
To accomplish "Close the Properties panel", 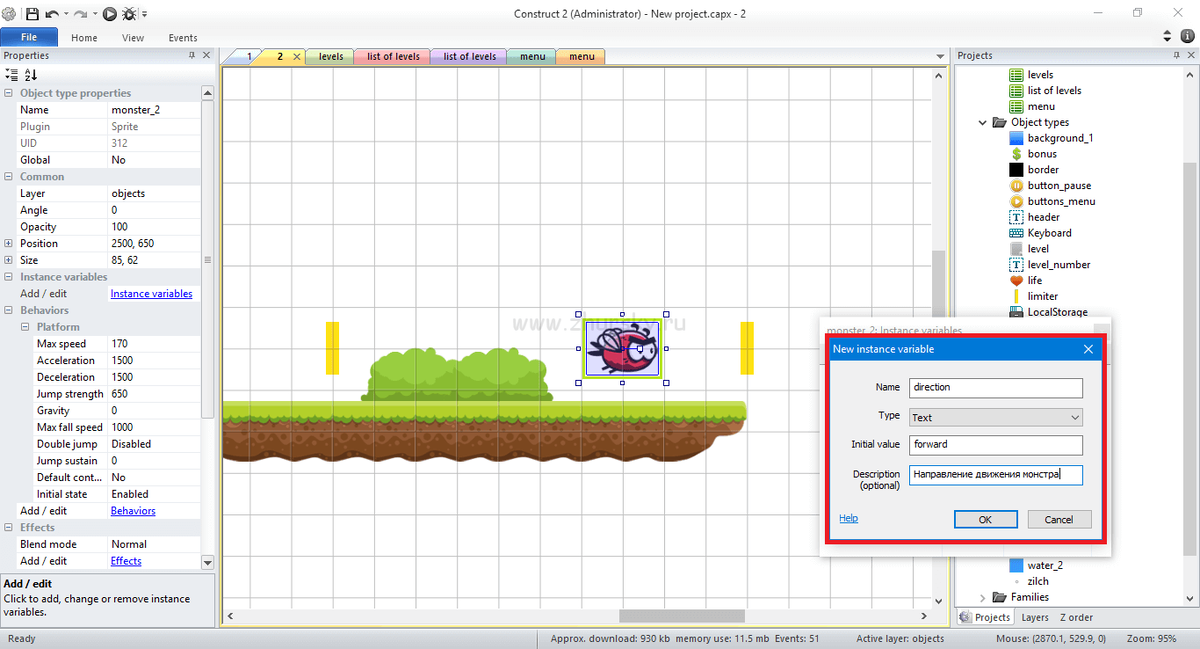I will tap(207, 56).
